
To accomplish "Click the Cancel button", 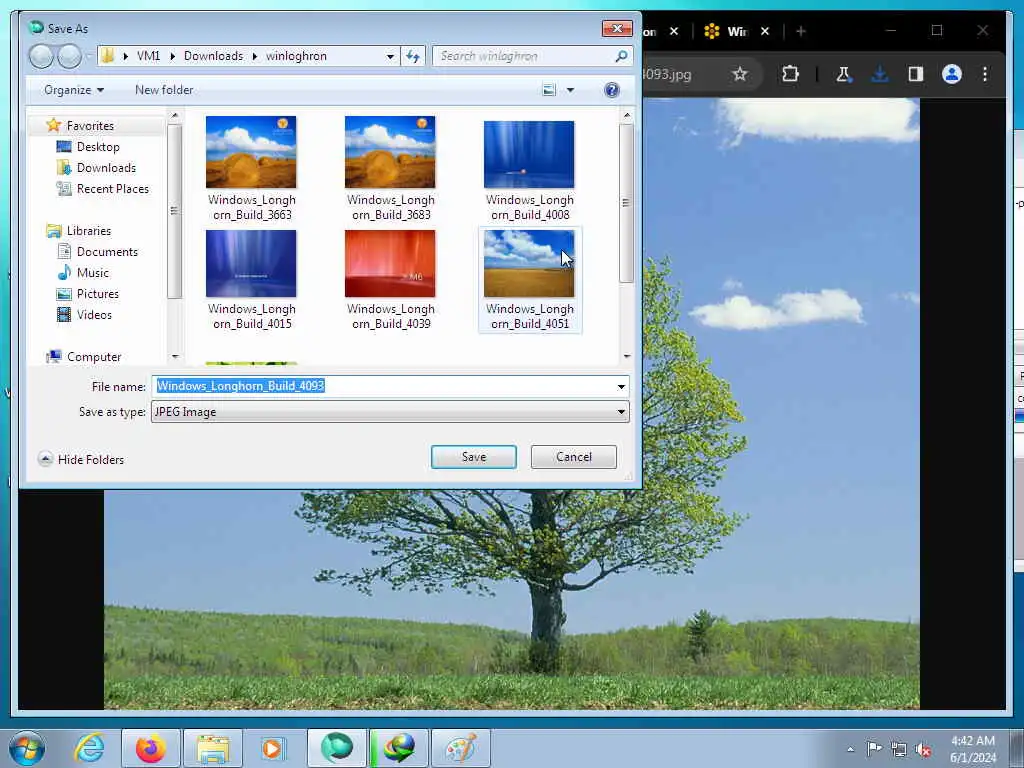I will (x=573, y=456).
